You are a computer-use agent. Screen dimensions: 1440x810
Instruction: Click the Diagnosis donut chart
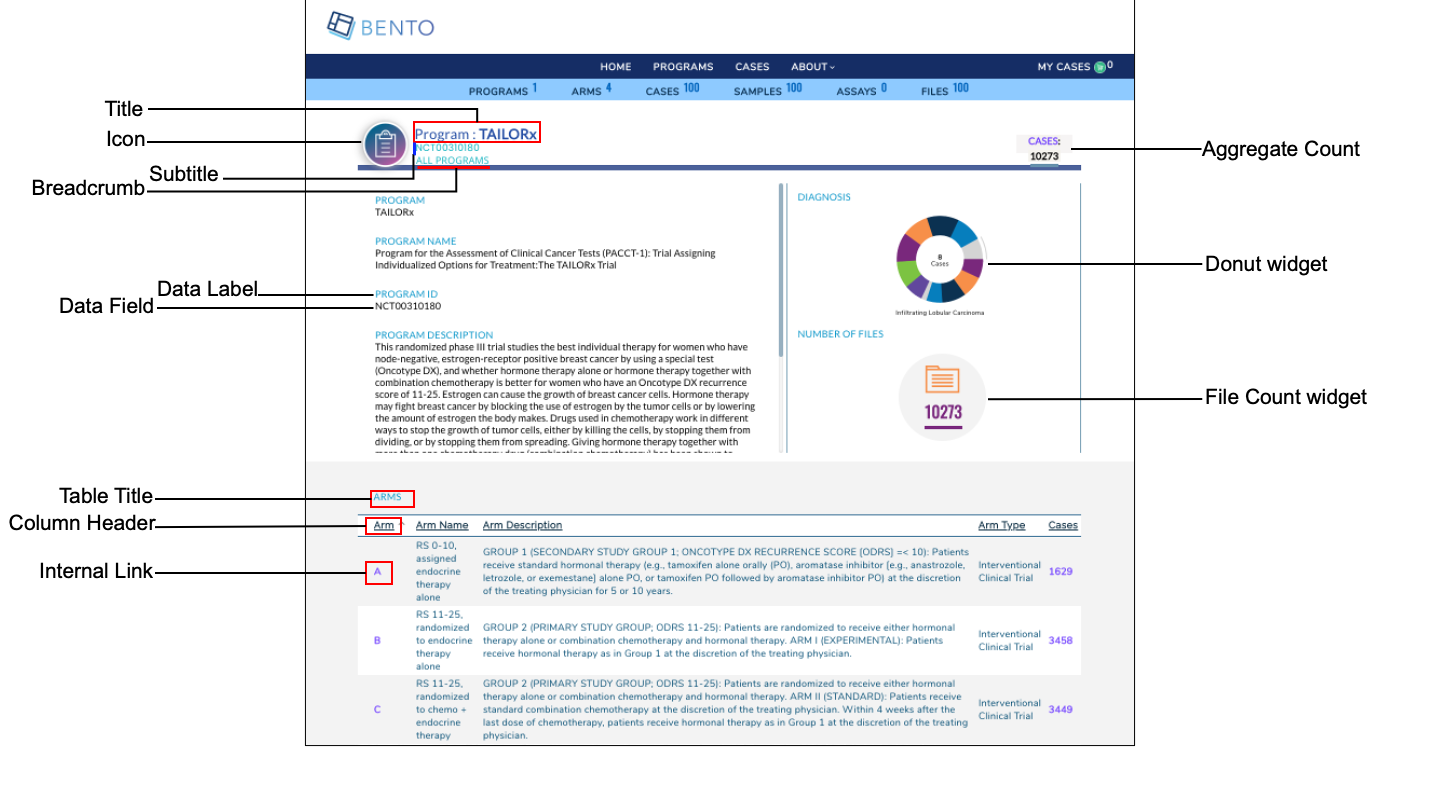(x=940, y=259)
